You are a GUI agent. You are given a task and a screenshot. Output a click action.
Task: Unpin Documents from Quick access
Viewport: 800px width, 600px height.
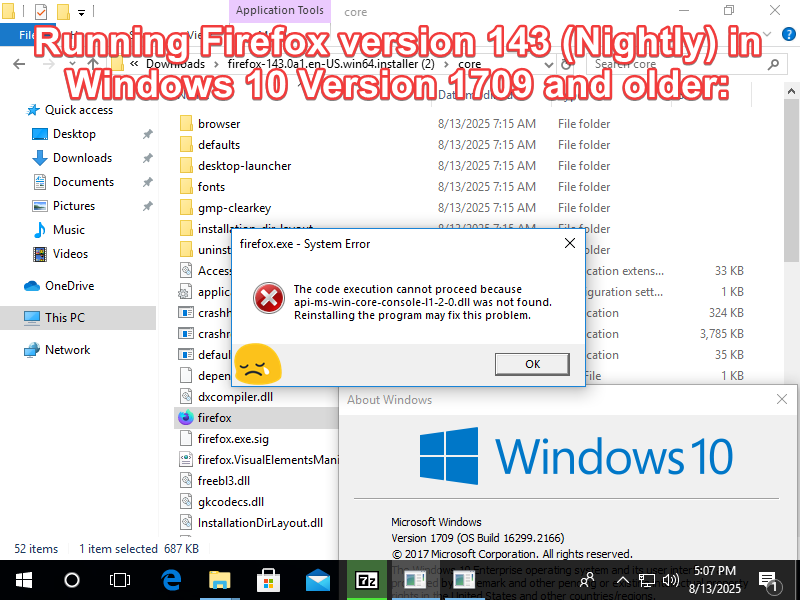click(147, 182)
